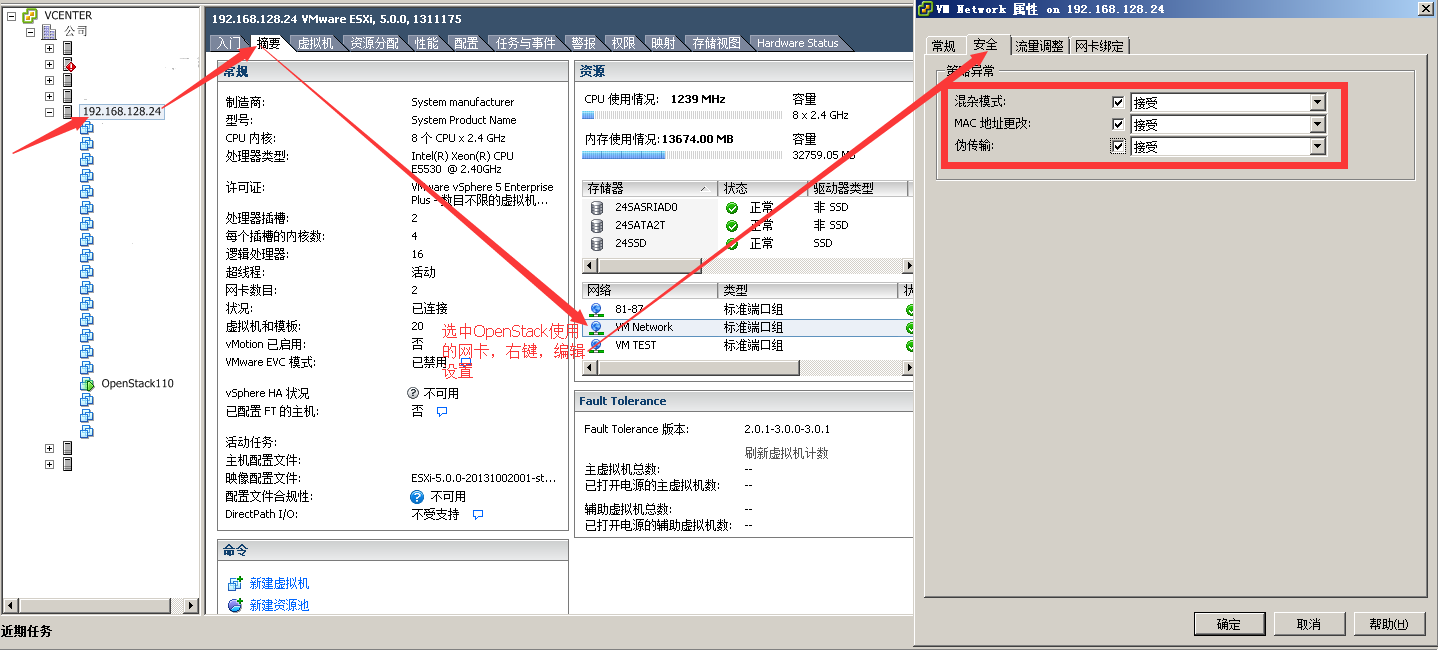
Task: Click horizontal scrollbar under datastore list
Action: [748, 266]
